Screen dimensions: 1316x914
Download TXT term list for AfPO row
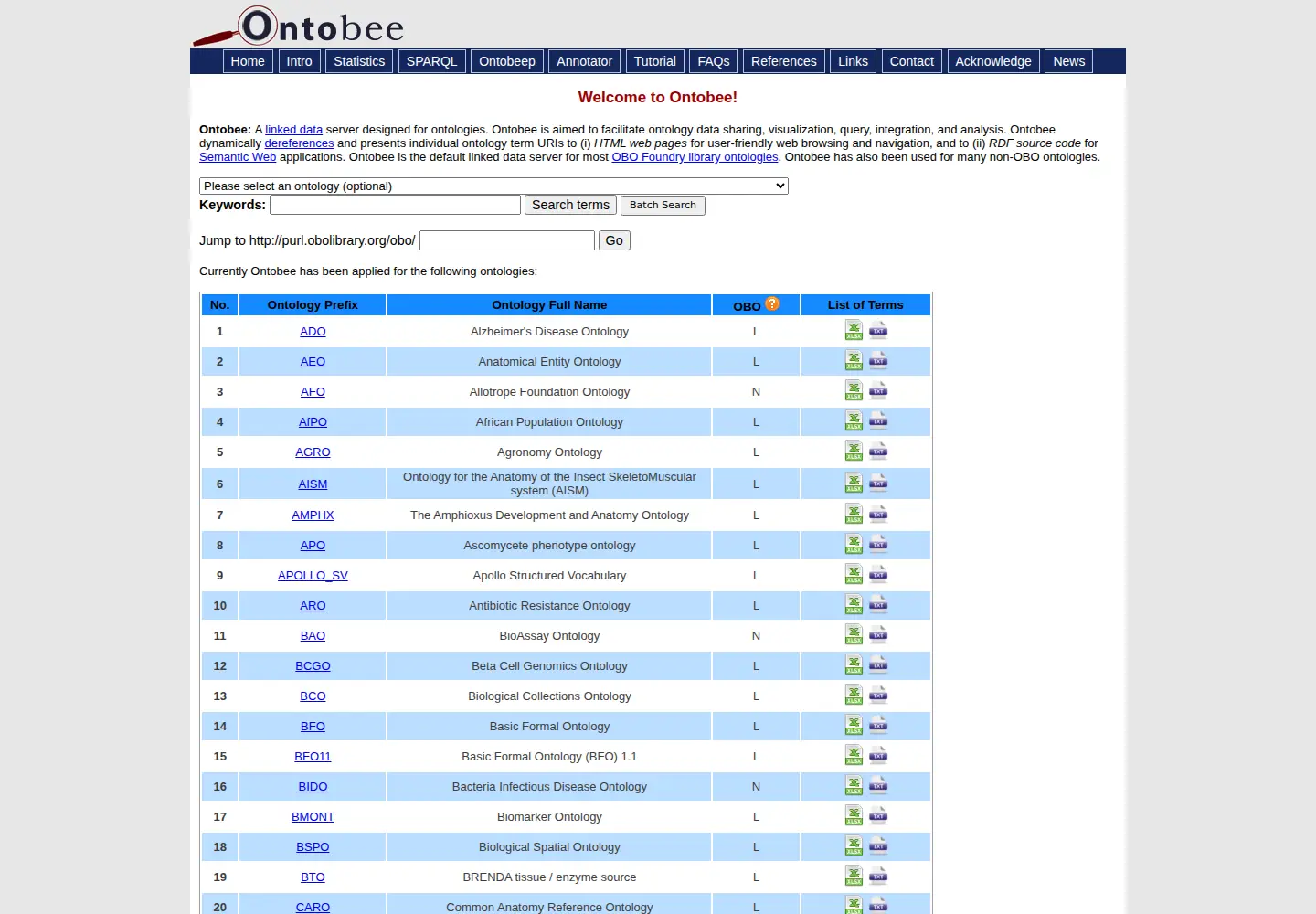click(878, 420)
